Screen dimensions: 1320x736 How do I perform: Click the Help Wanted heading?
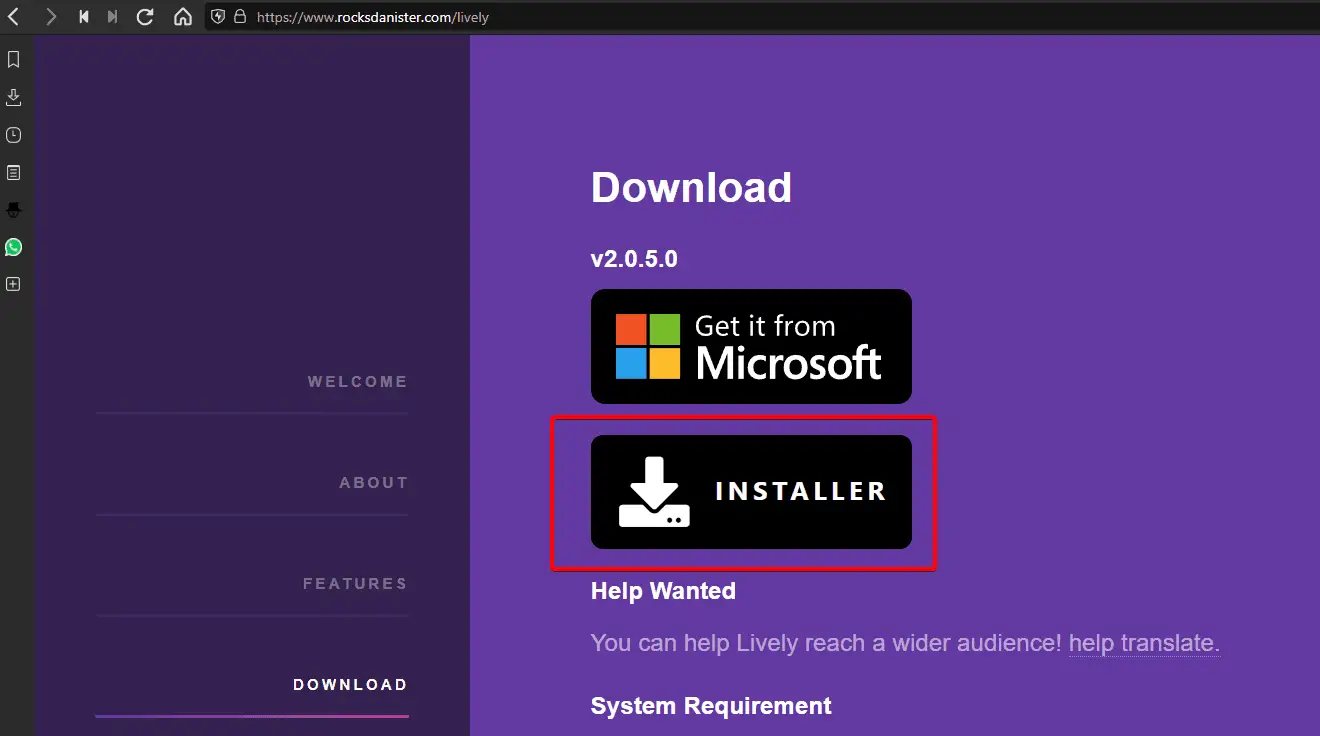pos(663,591)
